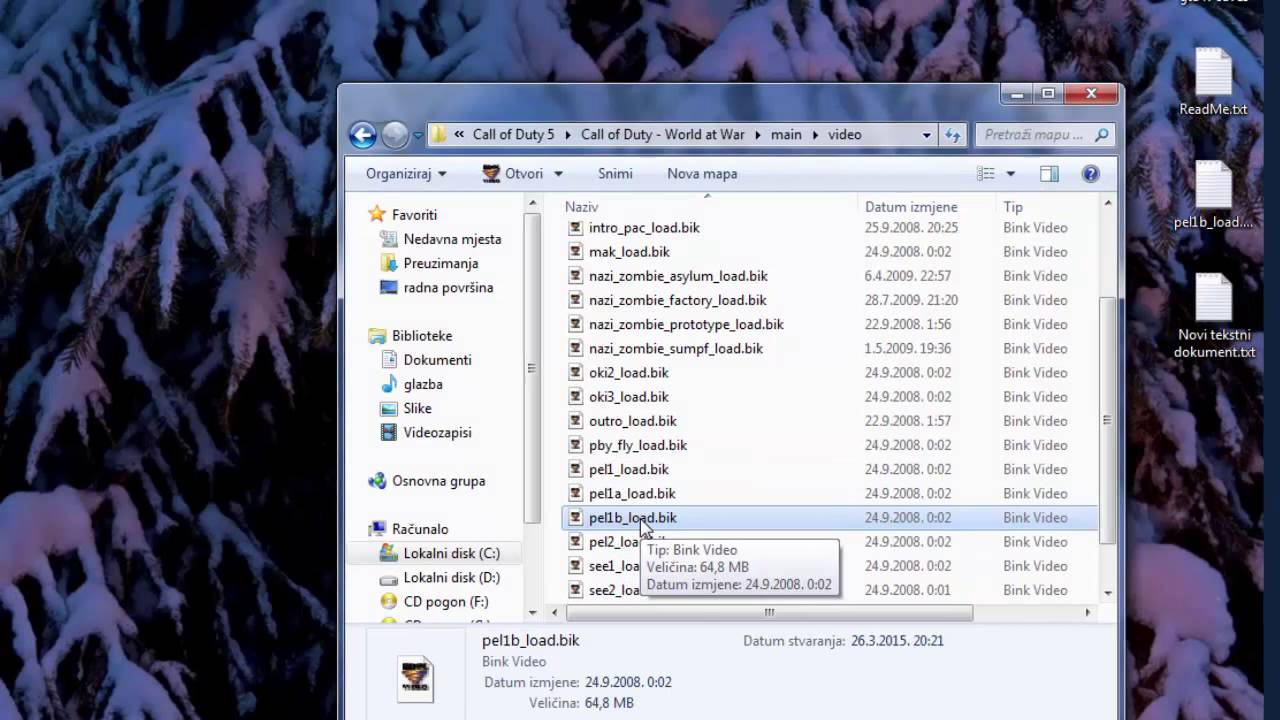
Task: Toggle the preview pane icon
Action: [x=1049, y=174]
